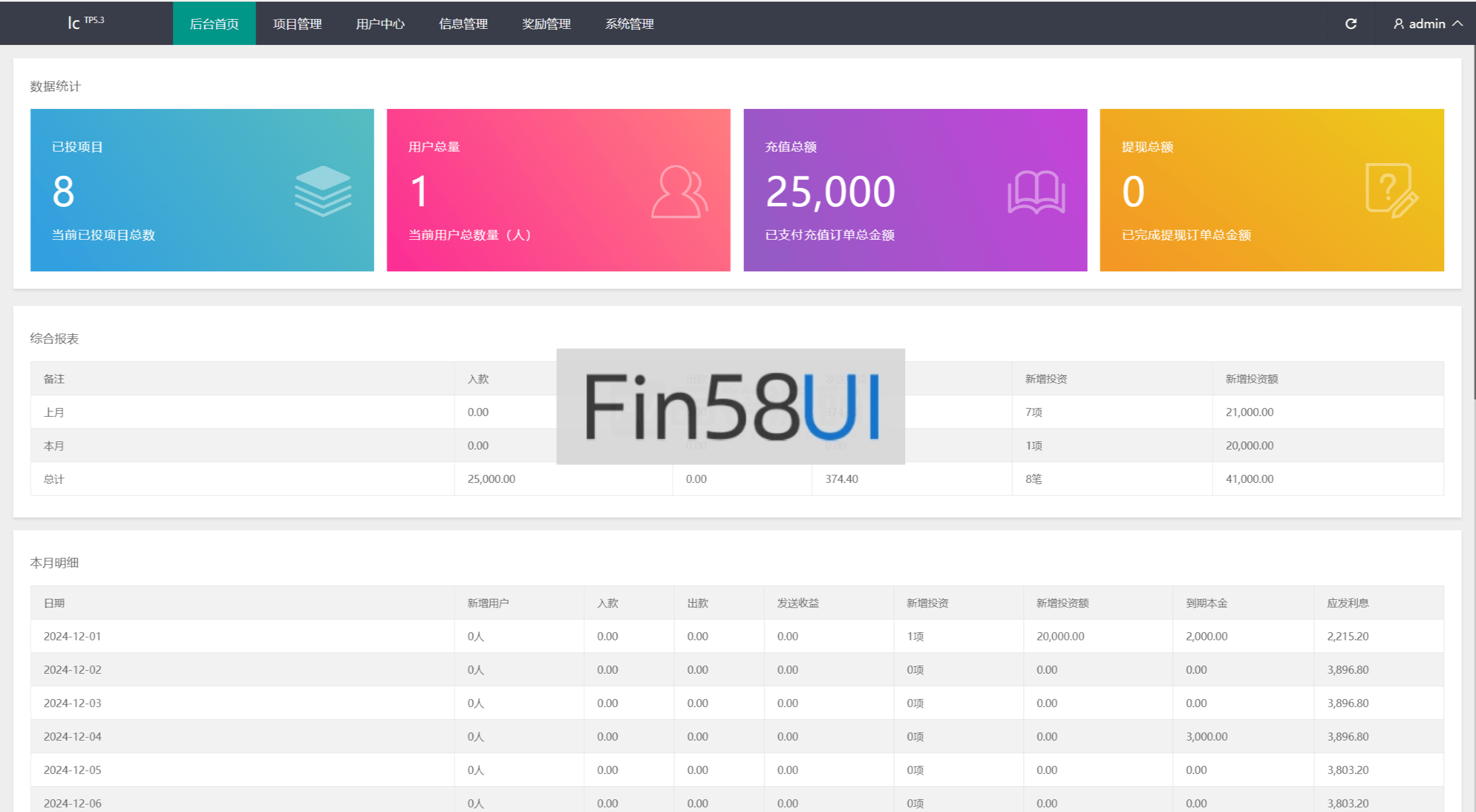This screenshot has height=812, width=1476.
Task: Click the 提现总额 card value
Action: pyautogui.click(x=1133, y=192)
